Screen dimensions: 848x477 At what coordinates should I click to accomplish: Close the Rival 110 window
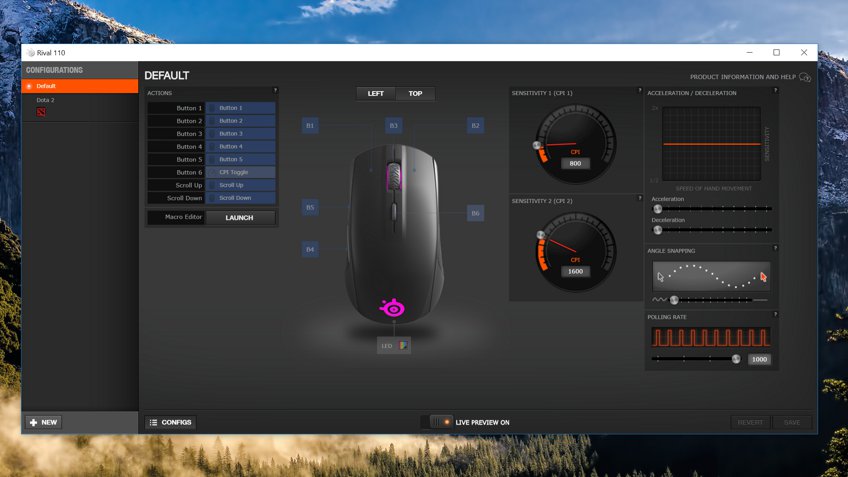pyautogui.click(x=804, y=52)
